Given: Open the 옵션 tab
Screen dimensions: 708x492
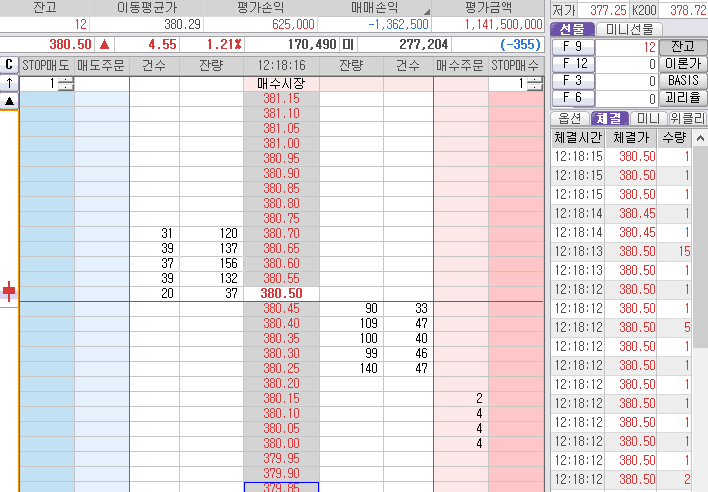Looking at the screenshot, I should pos(570,118).
